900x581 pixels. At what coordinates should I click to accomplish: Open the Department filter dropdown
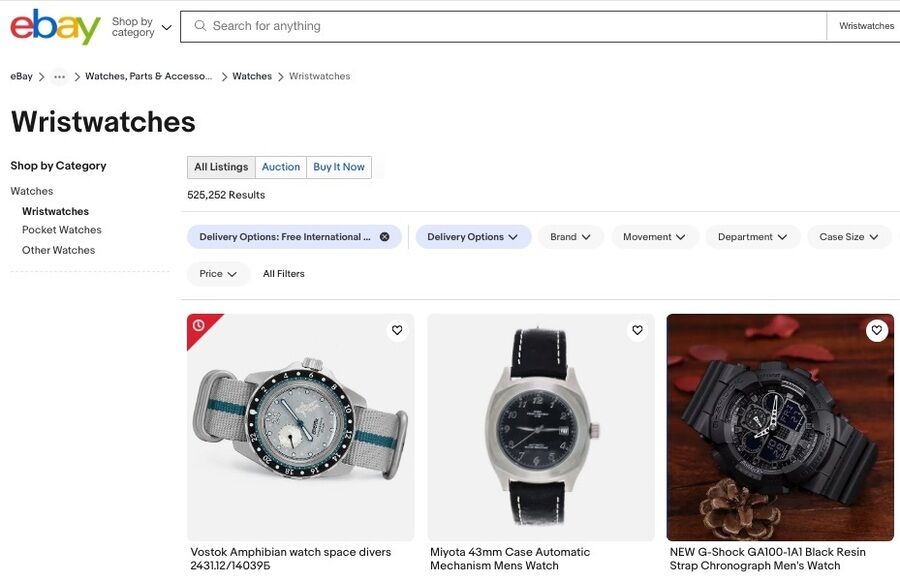(752, 236)
